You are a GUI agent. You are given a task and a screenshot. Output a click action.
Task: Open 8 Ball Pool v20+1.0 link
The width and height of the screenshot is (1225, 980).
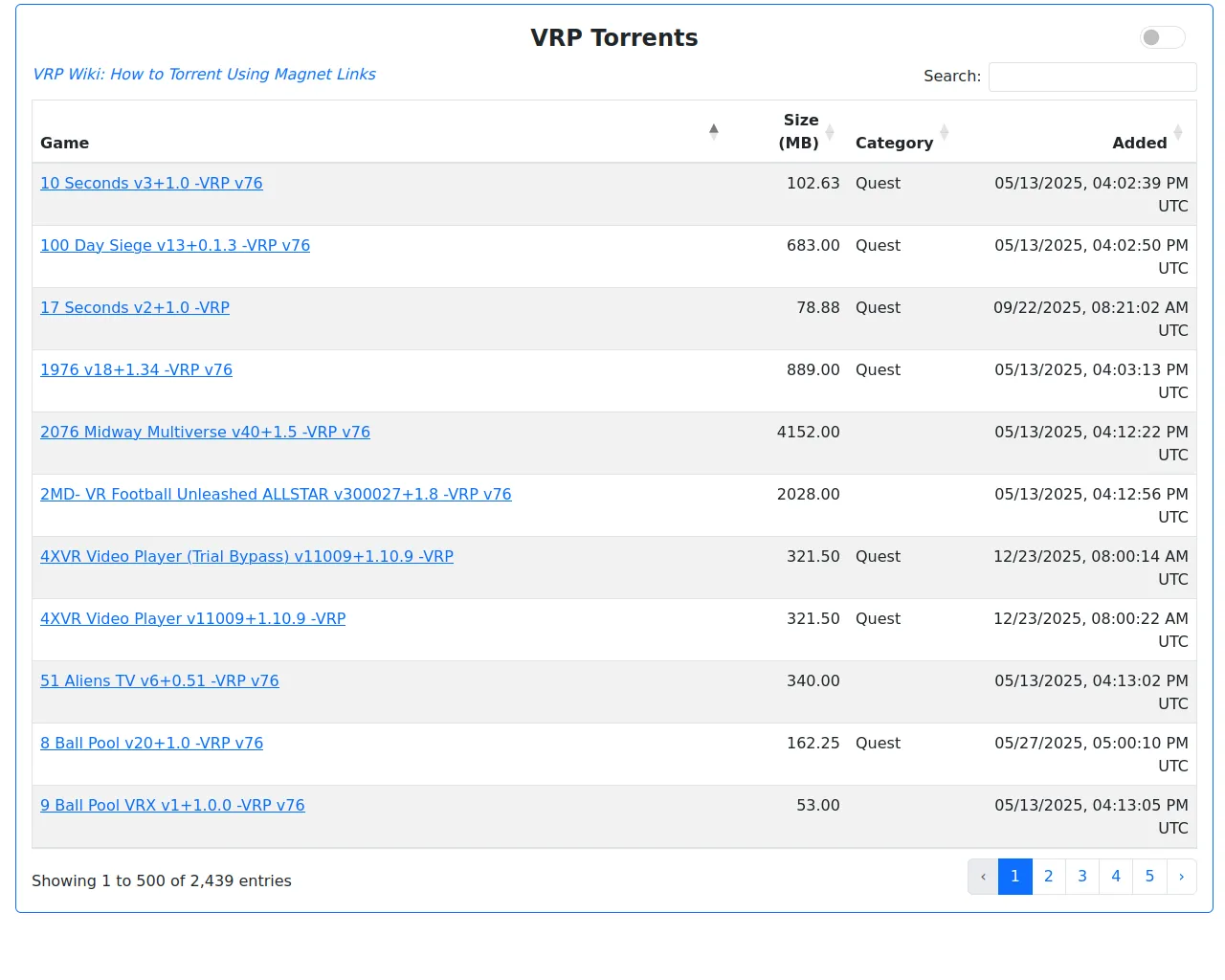click(151, 743)
